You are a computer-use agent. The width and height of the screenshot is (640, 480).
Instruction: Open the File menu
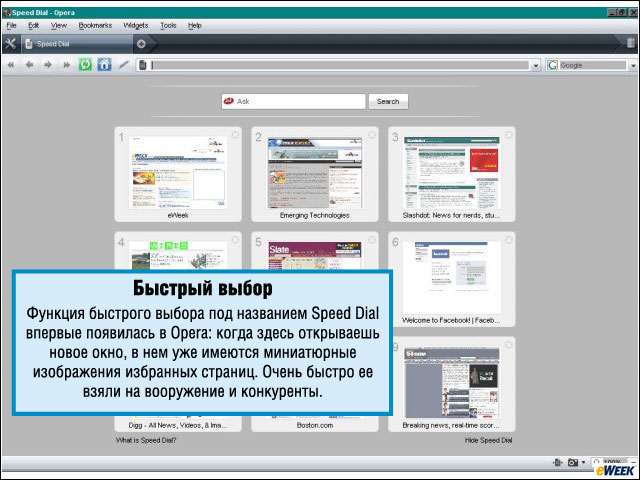pos(11,25)
